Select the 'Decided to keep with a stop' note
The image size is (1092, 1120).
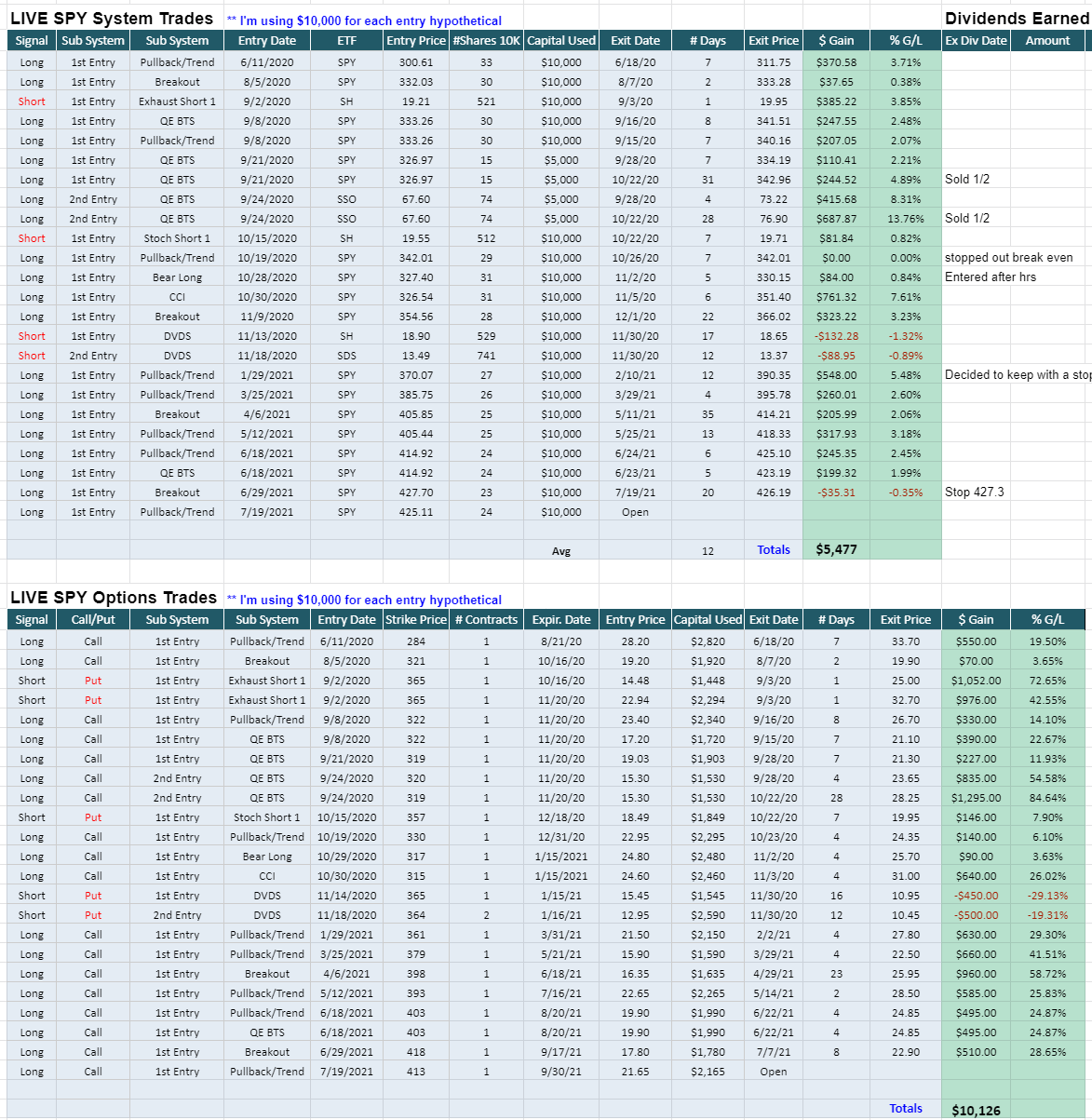pos(1017,375)
